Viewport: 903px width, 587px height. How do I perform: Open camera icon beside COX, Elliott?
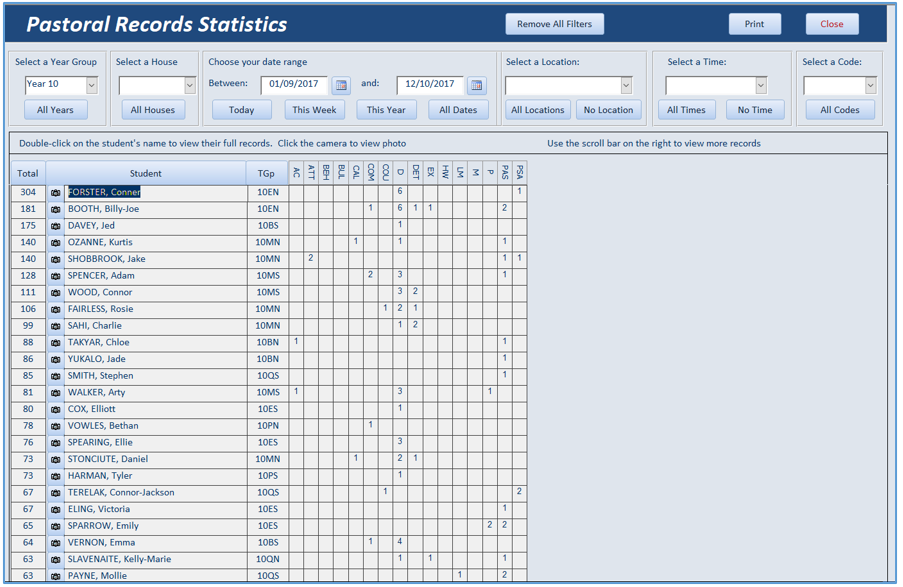tap(55, 410)
